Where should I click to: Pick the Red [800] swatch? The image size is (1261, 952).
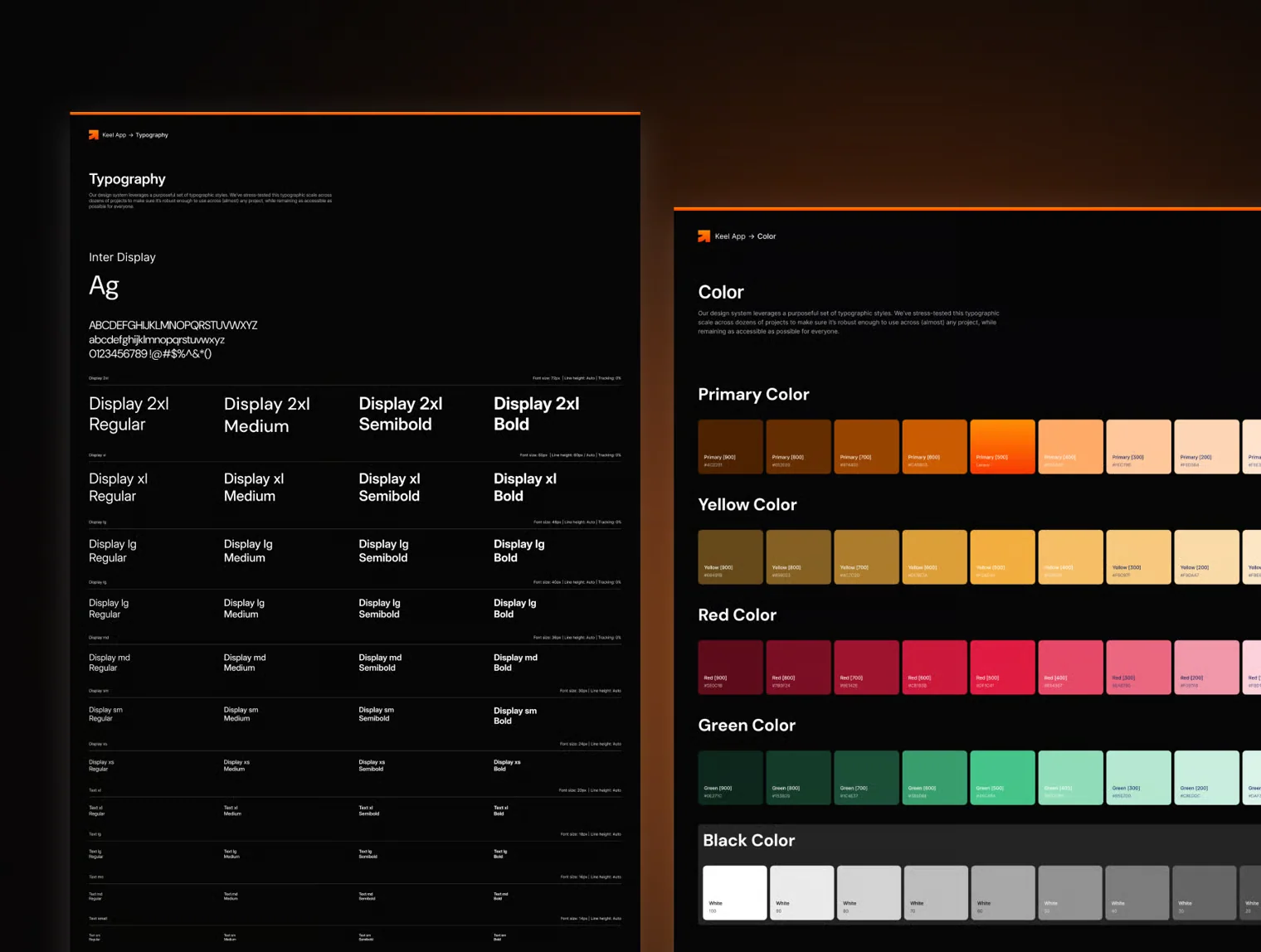[798, 668]
